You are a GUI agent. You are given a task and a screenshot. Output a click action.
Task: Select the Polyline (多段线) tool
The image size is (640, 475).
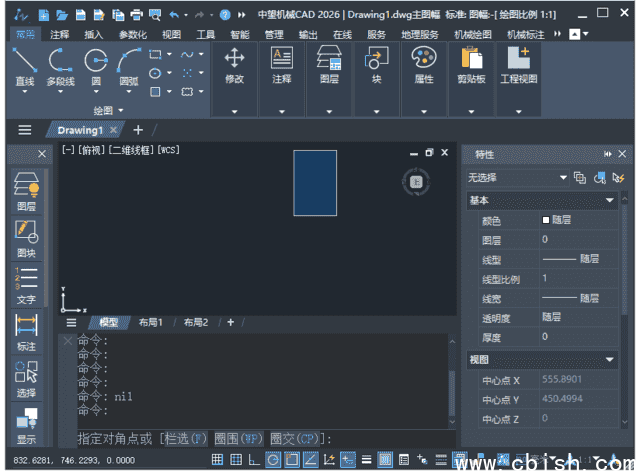(x=60, y=66)
